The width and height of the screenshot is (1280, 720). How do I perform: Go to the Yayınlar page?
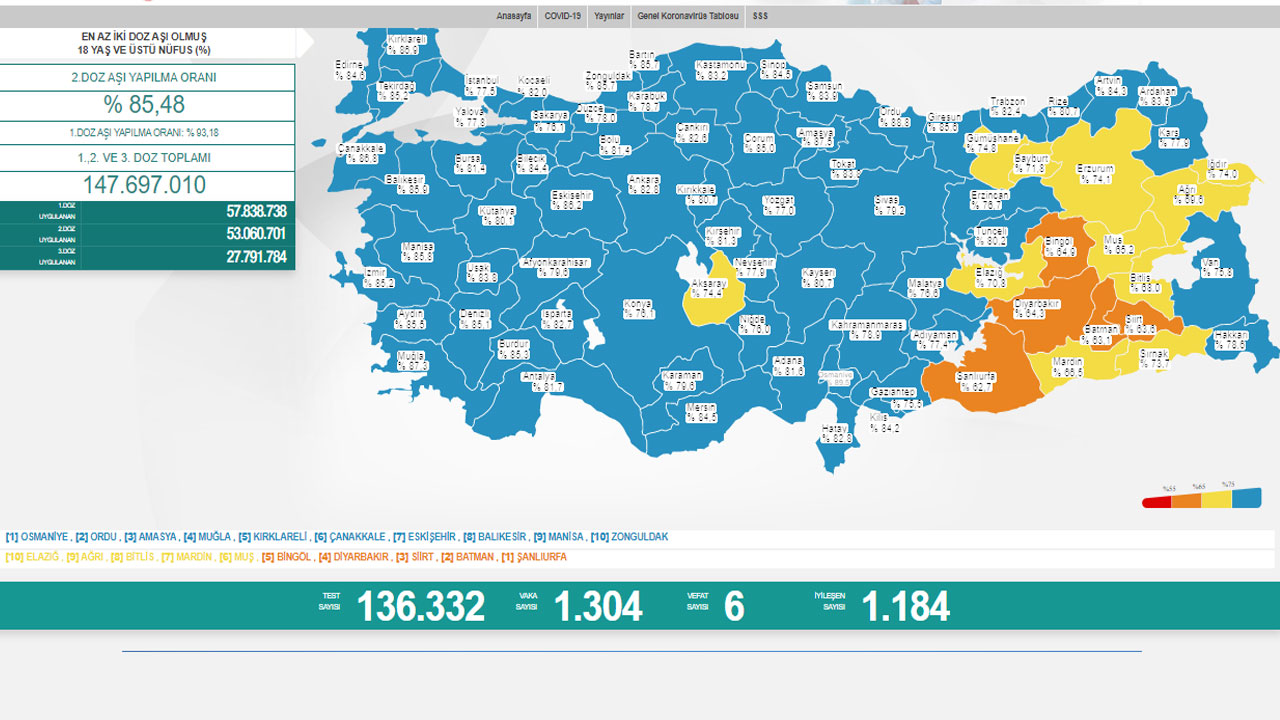pyautogui.click(x=608, y=17)
